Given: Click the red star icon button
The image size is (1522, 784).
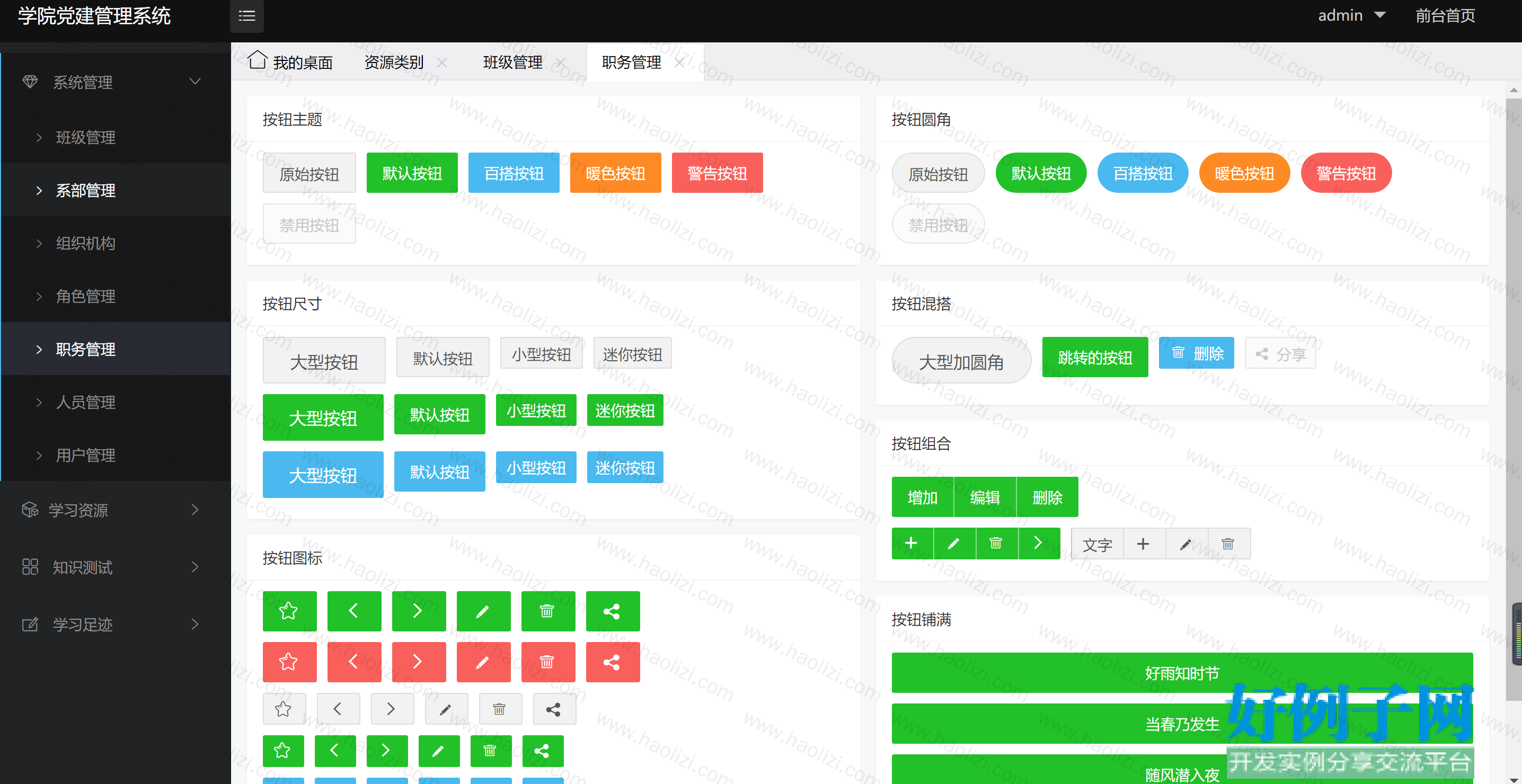Looking at the screenshot, I should click(289, 662).
